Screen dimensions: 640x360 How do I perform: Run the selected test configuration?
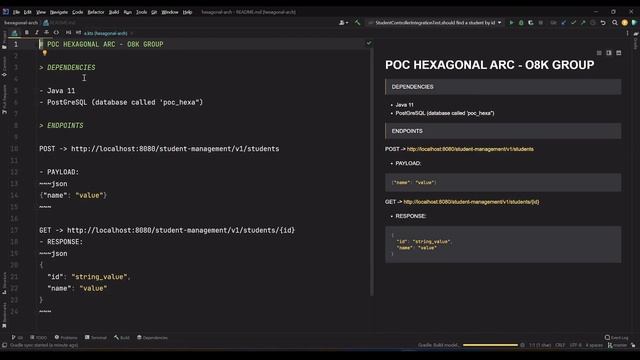[x=511, y=23]
